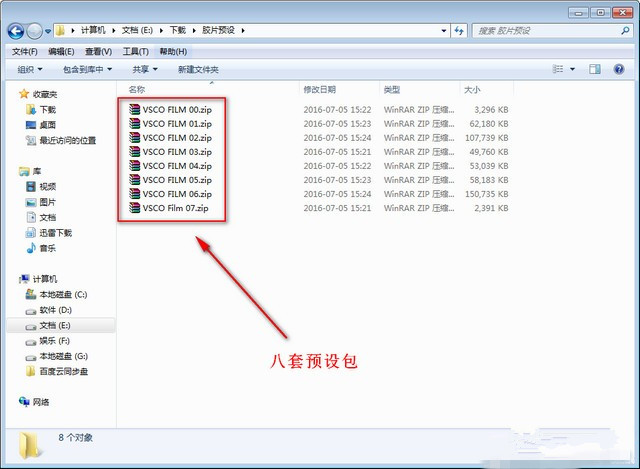Sort by 名称 column header
The image size is (640, 469).
click(137, 89)
